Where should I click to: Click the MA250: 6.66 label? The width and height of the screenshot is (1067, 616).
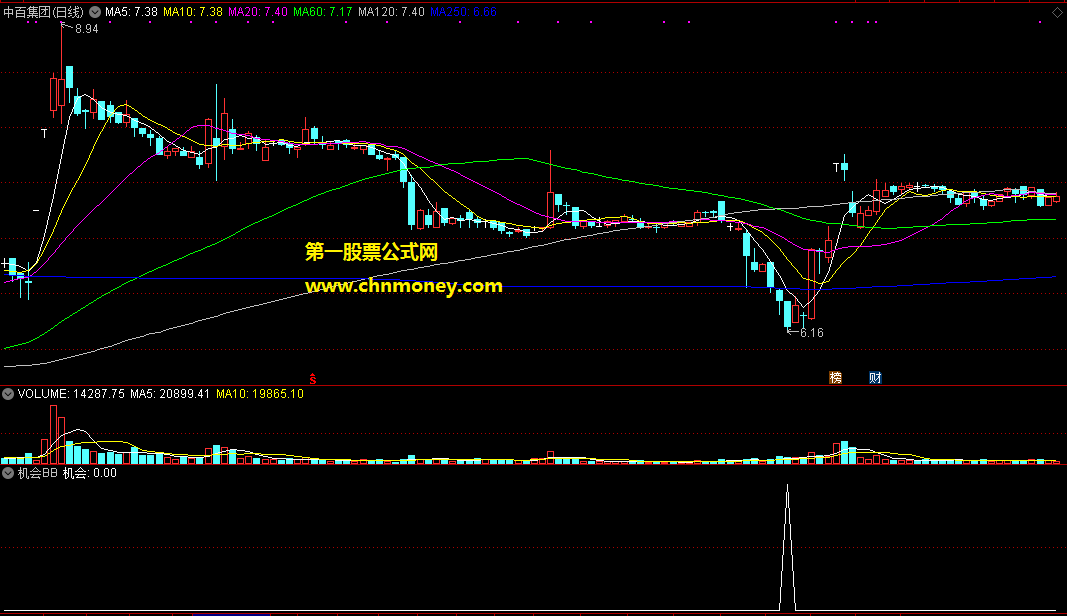463,12
